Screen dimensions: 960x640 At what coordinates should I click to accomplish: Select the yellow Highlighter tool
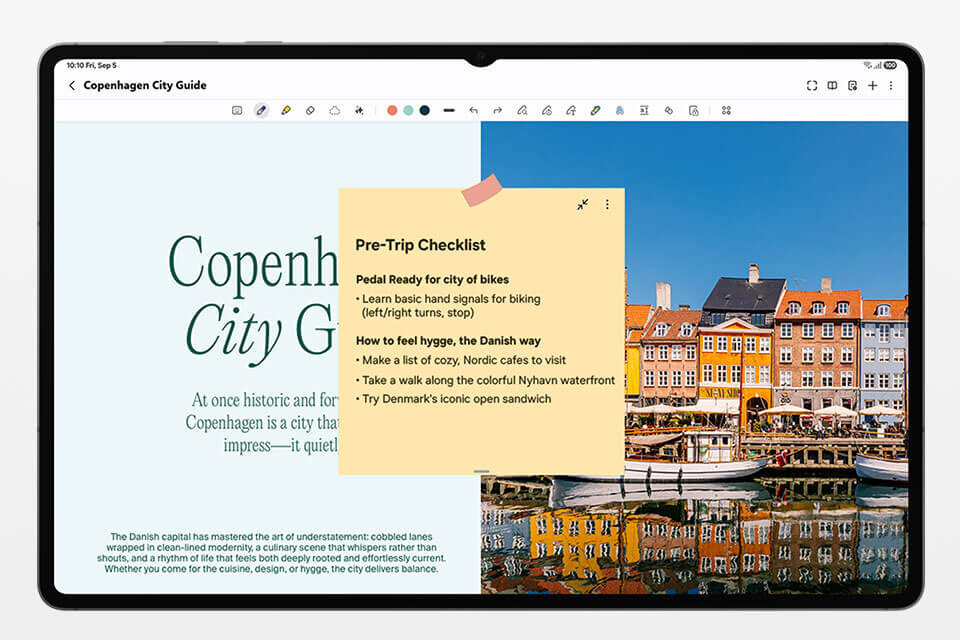pos(286,110)
